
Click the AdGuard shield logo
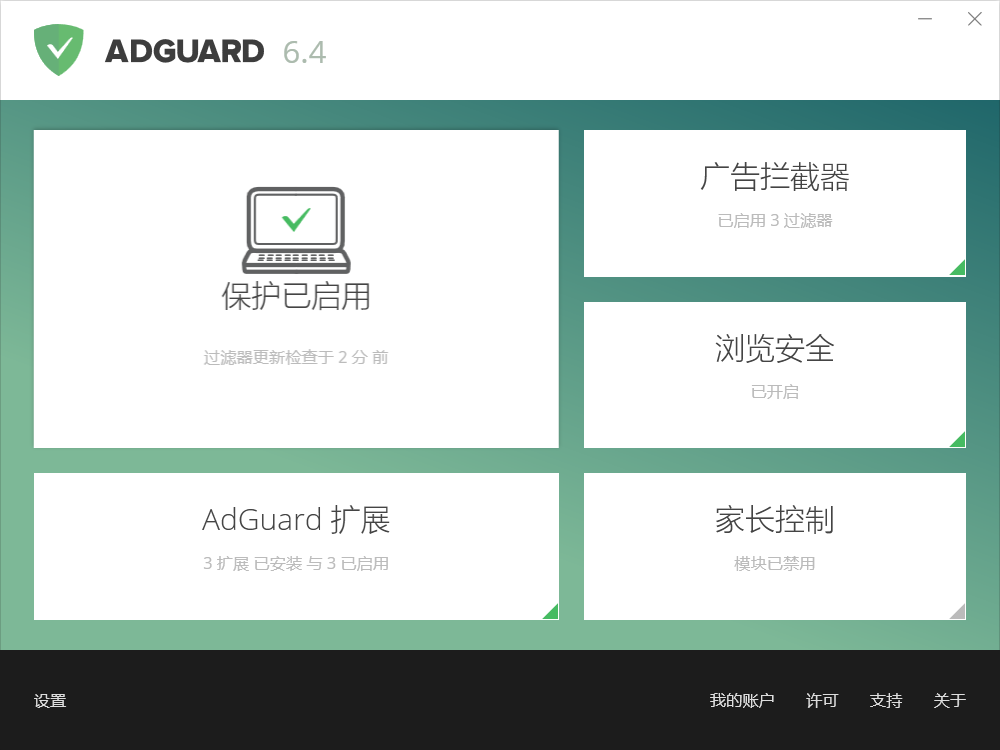tap(59, 50)
